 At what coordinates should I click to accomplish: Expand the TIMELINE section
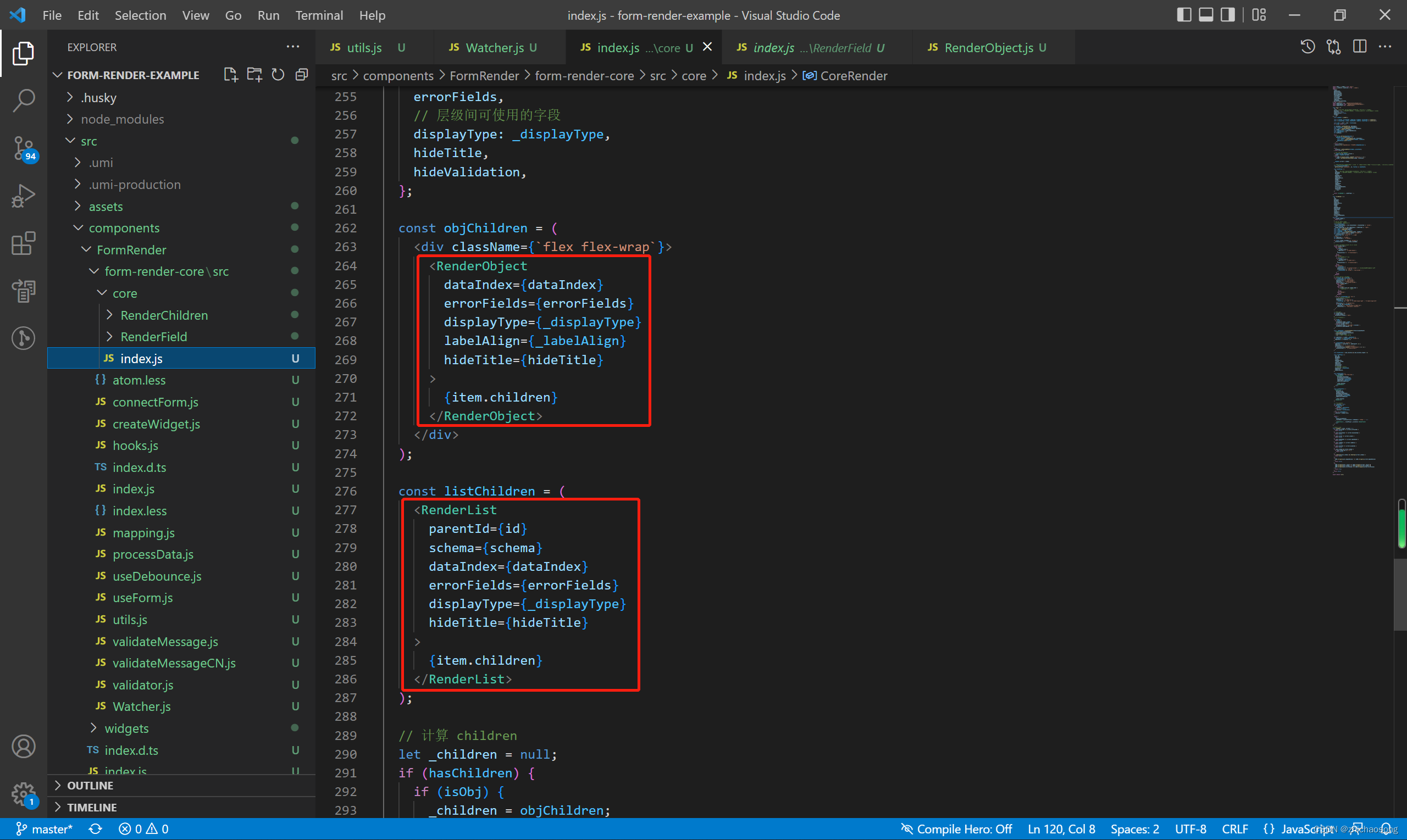pos(181,807)
